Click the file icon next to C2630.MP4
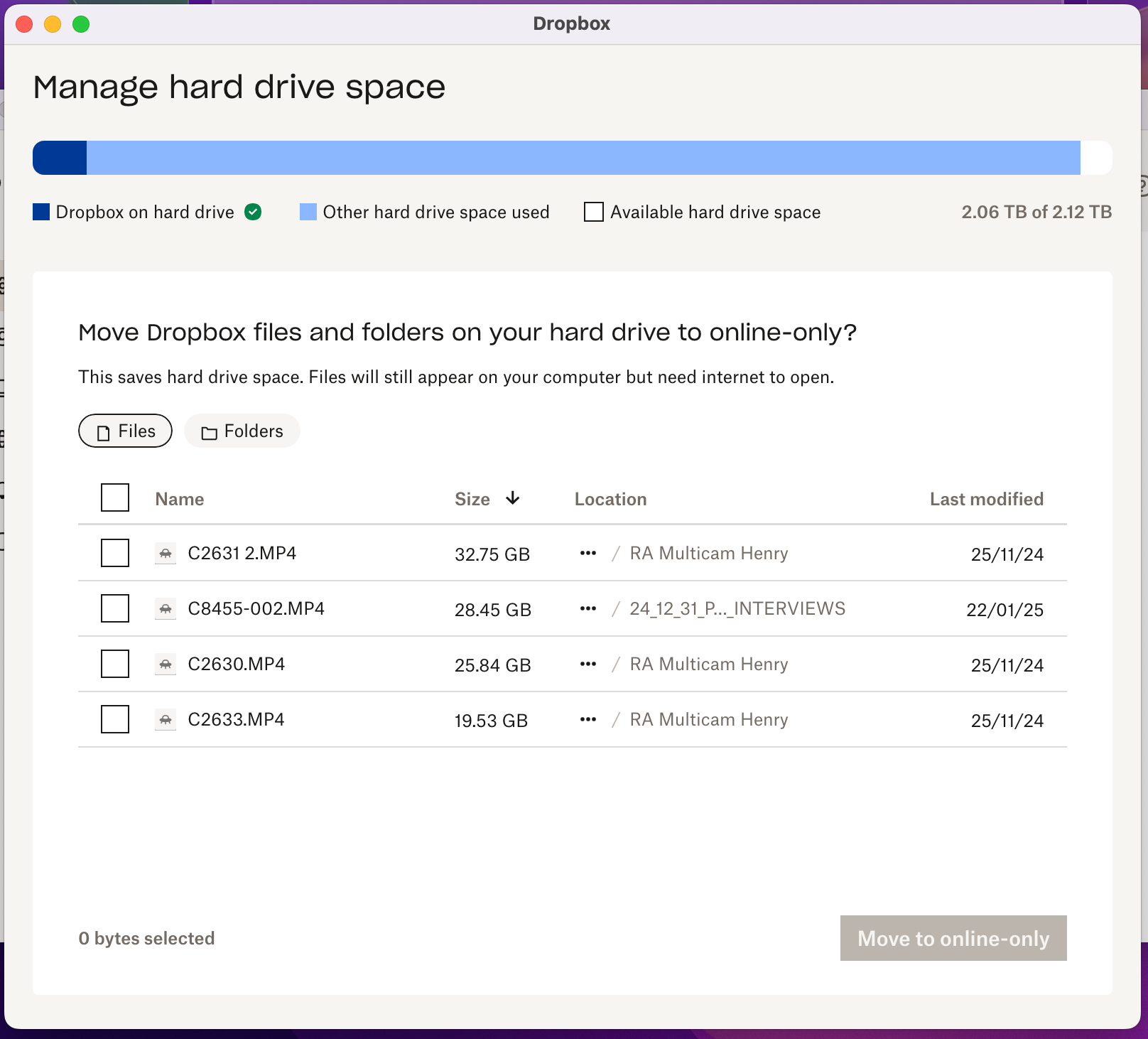 (x=166, y=664)
